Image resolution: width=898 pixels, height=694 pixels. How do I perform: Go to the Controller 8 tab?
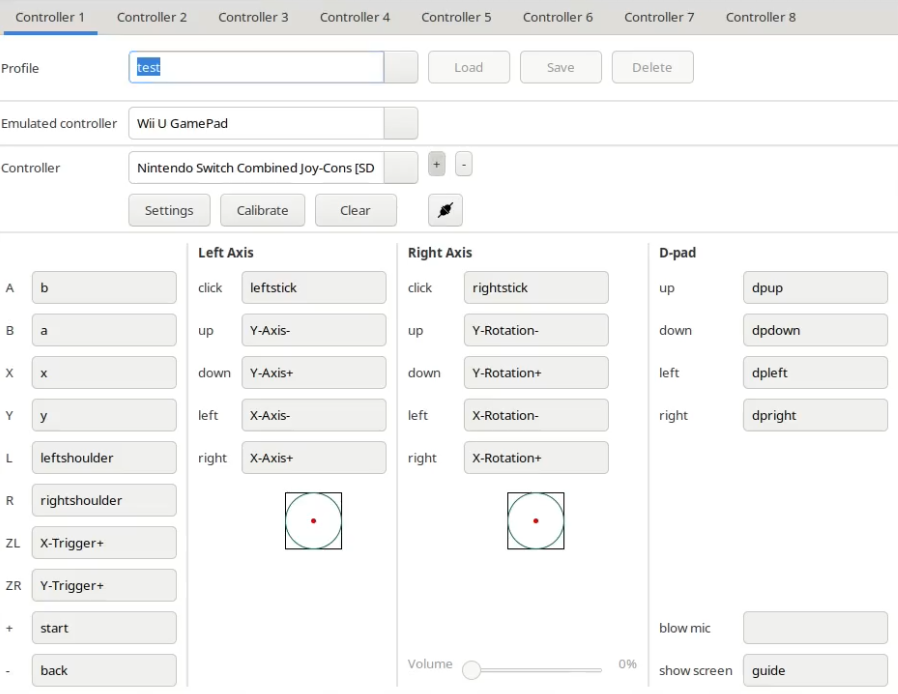tap(760, 17)
